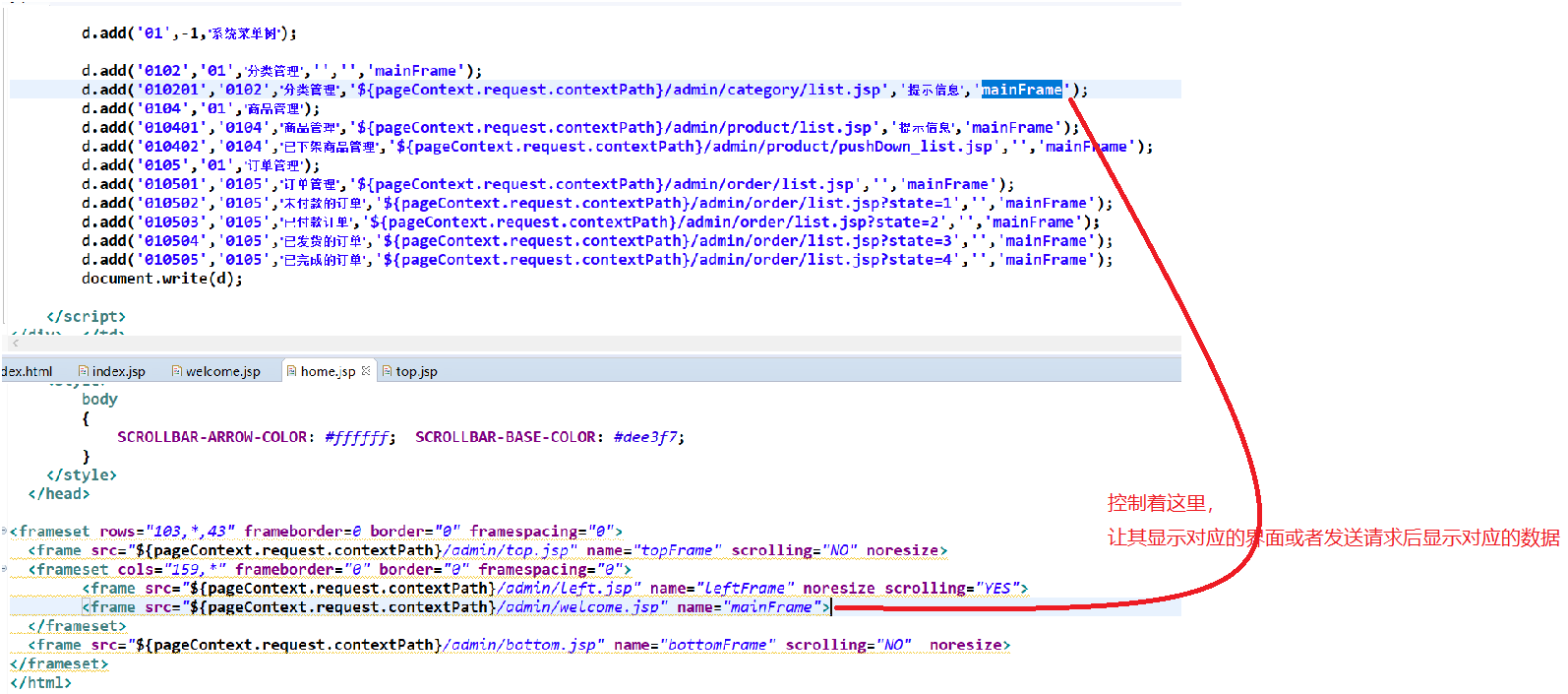Viewport: 1568px width, 694px height.
Task: Click the d.add('0104','01' line
Action: tap(201, 108)
